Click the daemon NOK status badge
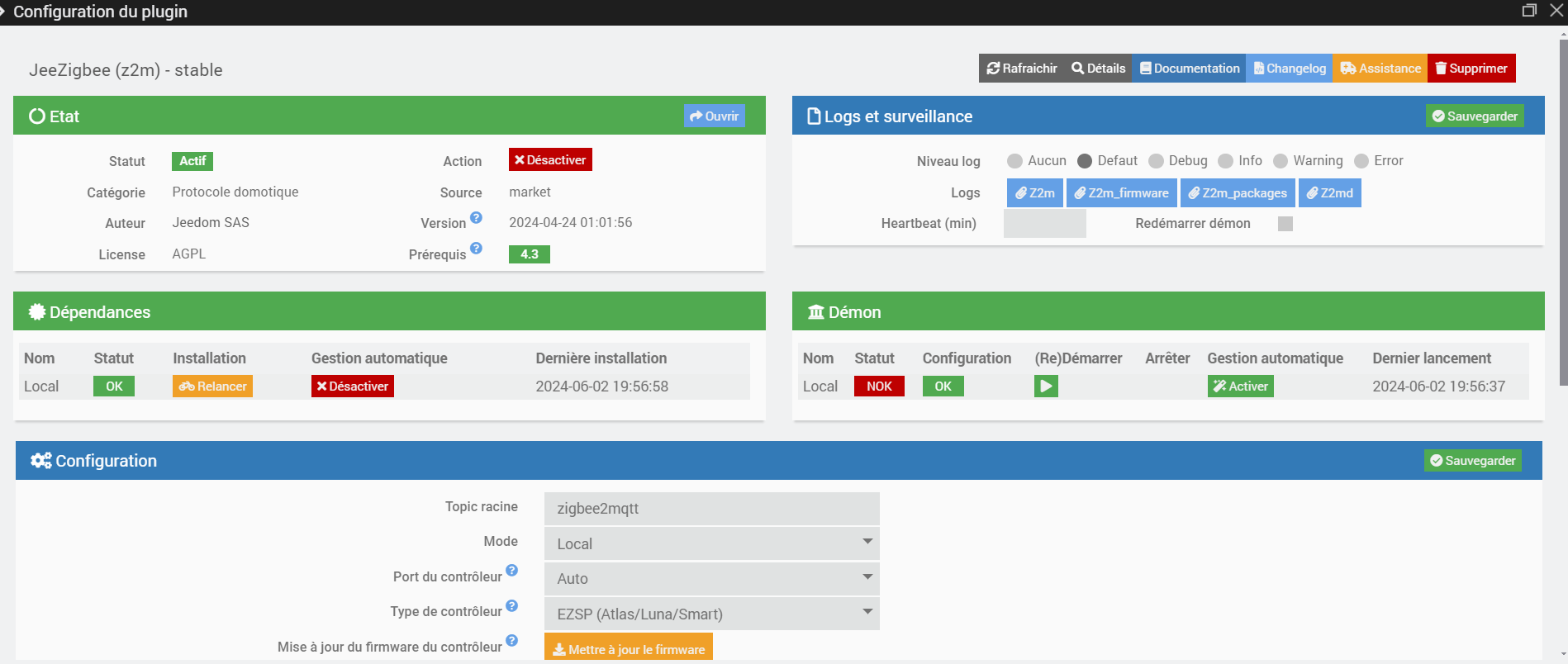Screen dimensions: 1568x664 tap(879, 387)
